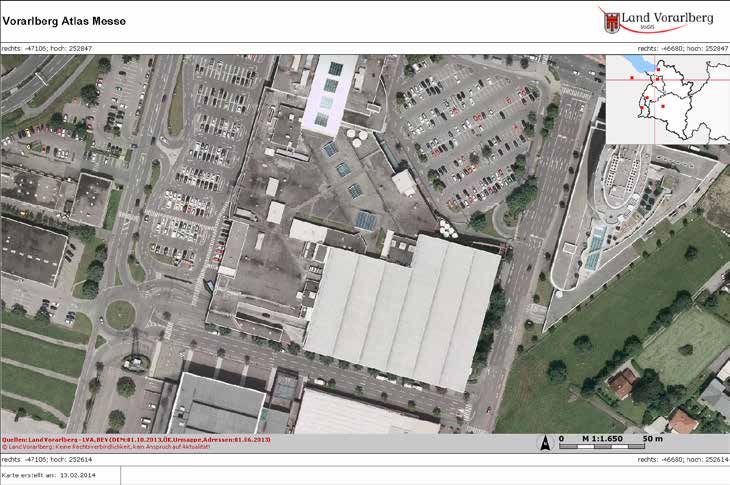
Task: Open the overview locator map inset
Action: (667, 100)
